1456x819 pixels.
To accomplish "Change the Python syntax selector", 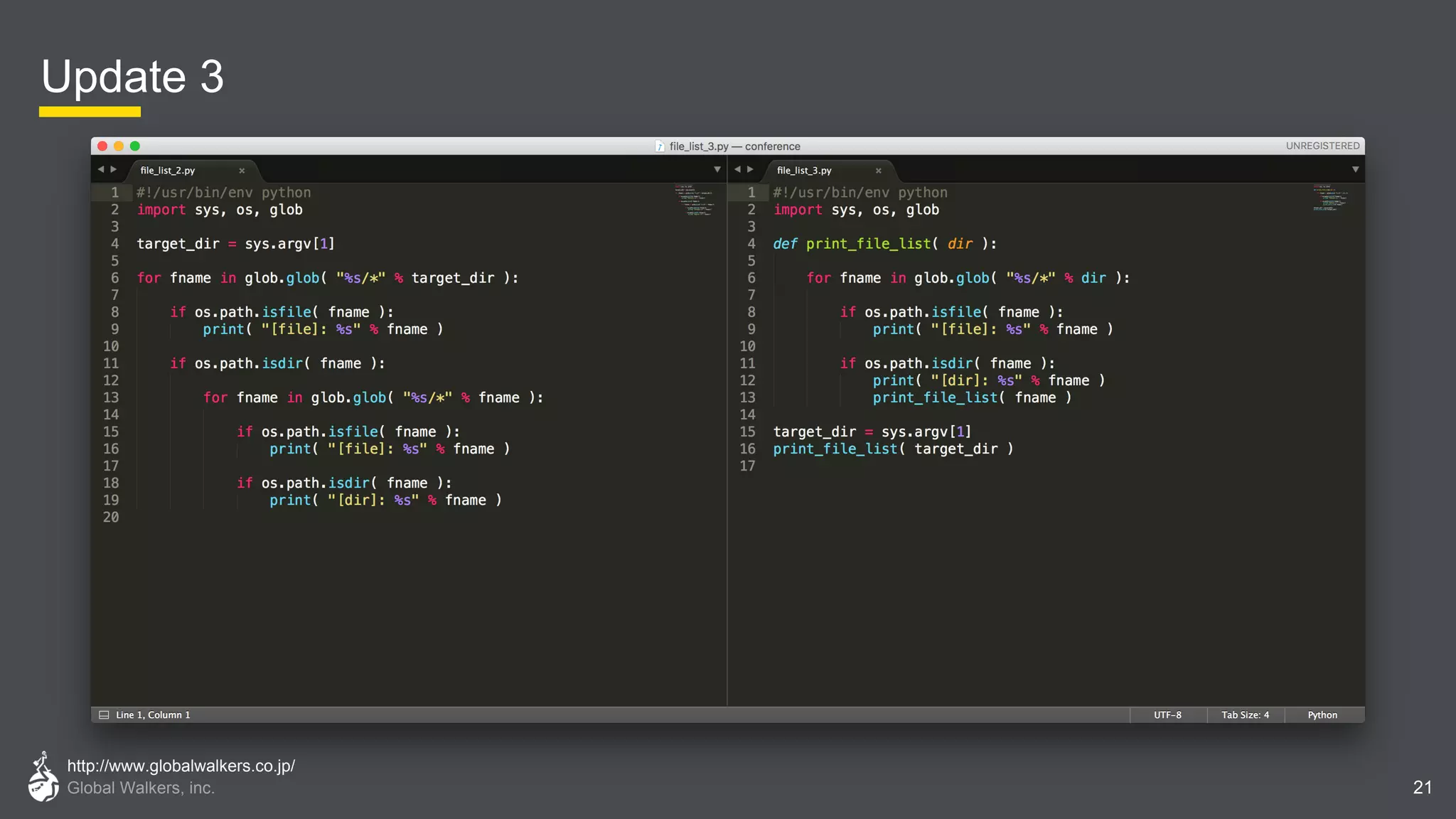I will tap(1322, 715).
